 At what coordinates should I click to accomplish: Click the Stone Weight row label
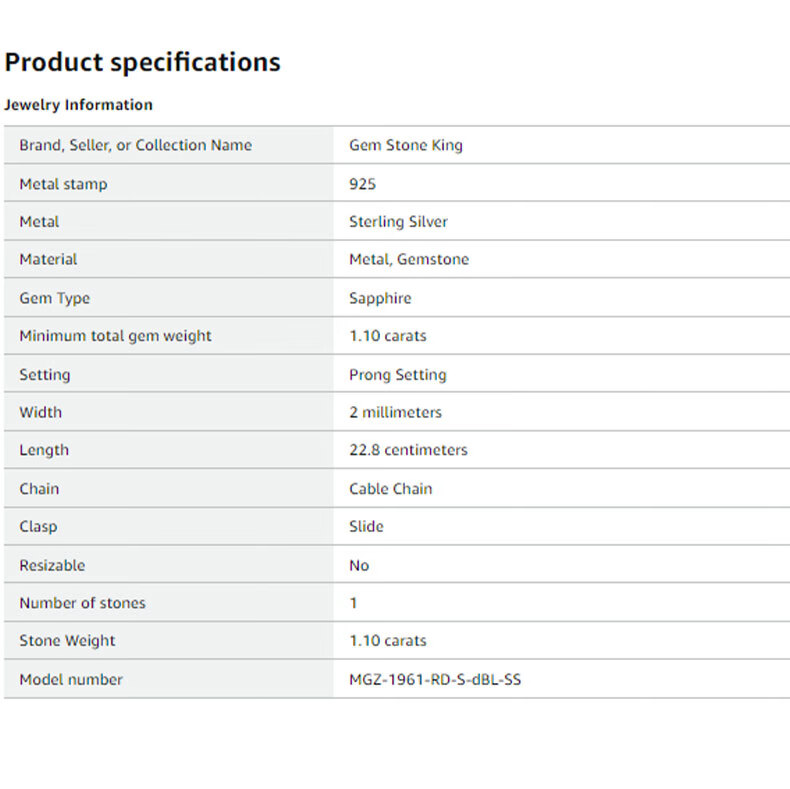click(67, 641)
